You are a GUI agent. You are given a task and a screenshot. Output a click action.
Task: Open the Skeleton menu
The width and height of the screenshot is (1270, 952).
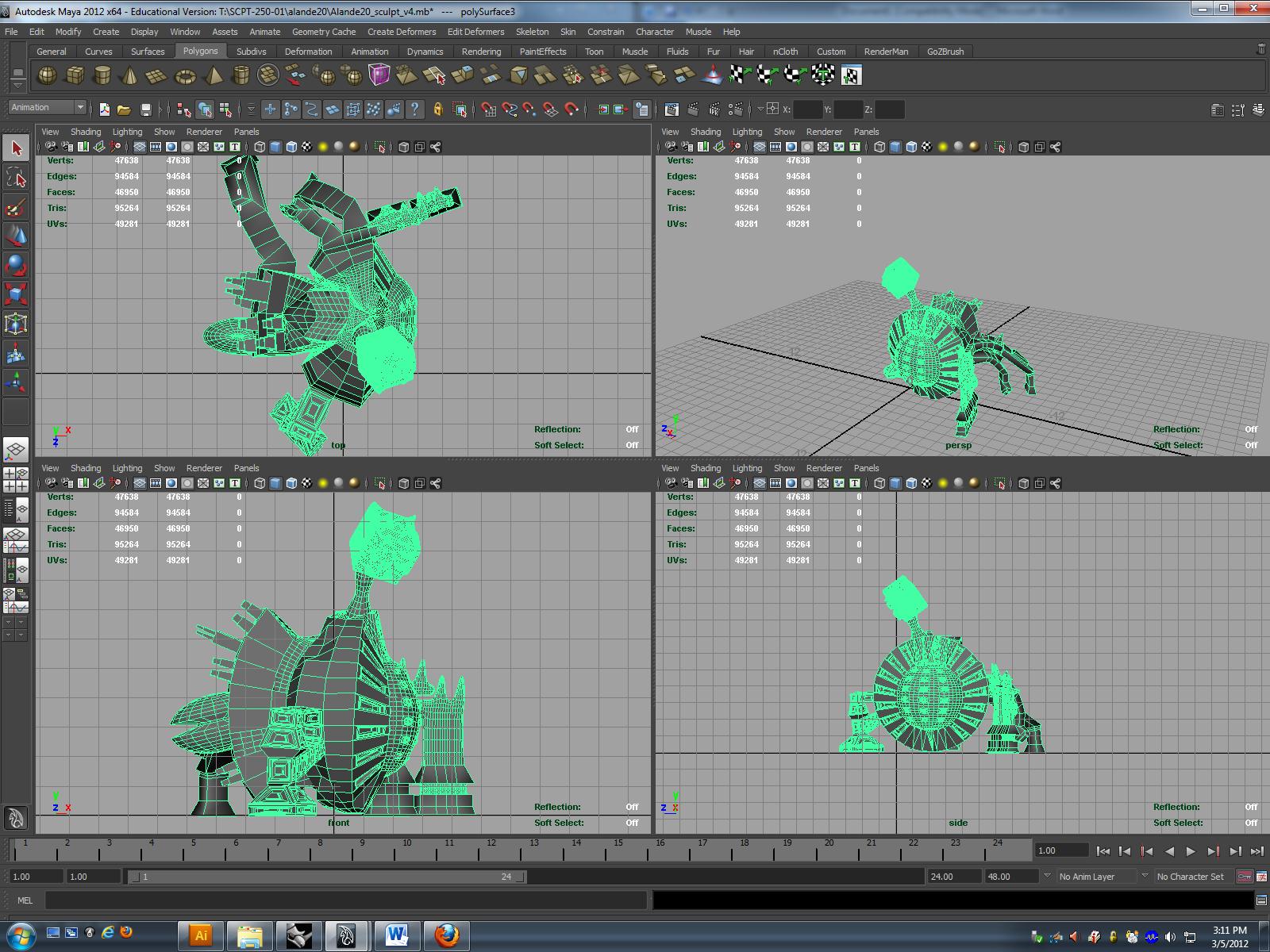532,32
